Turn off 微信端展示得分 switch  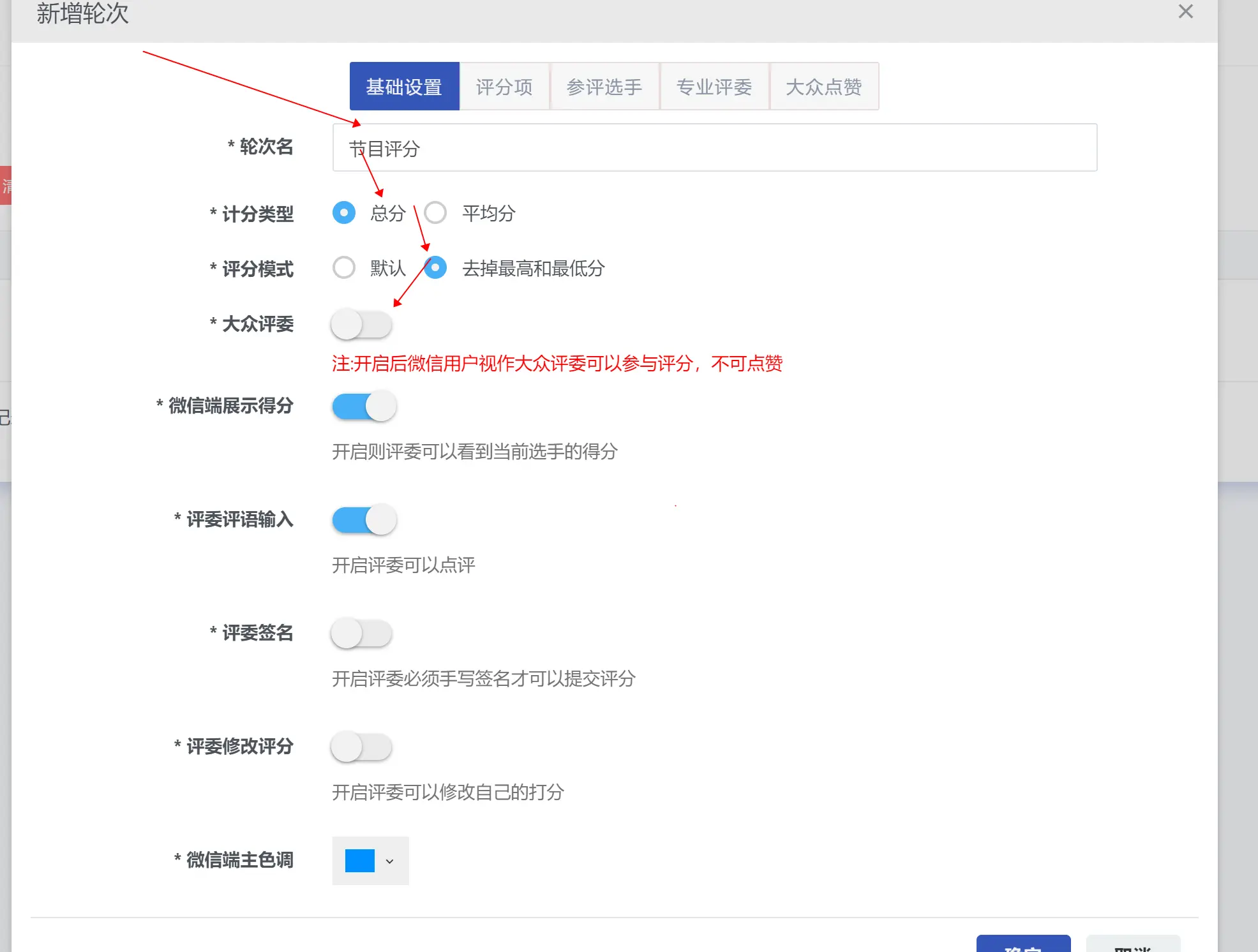pyautogui.click(x=364, y=406)
